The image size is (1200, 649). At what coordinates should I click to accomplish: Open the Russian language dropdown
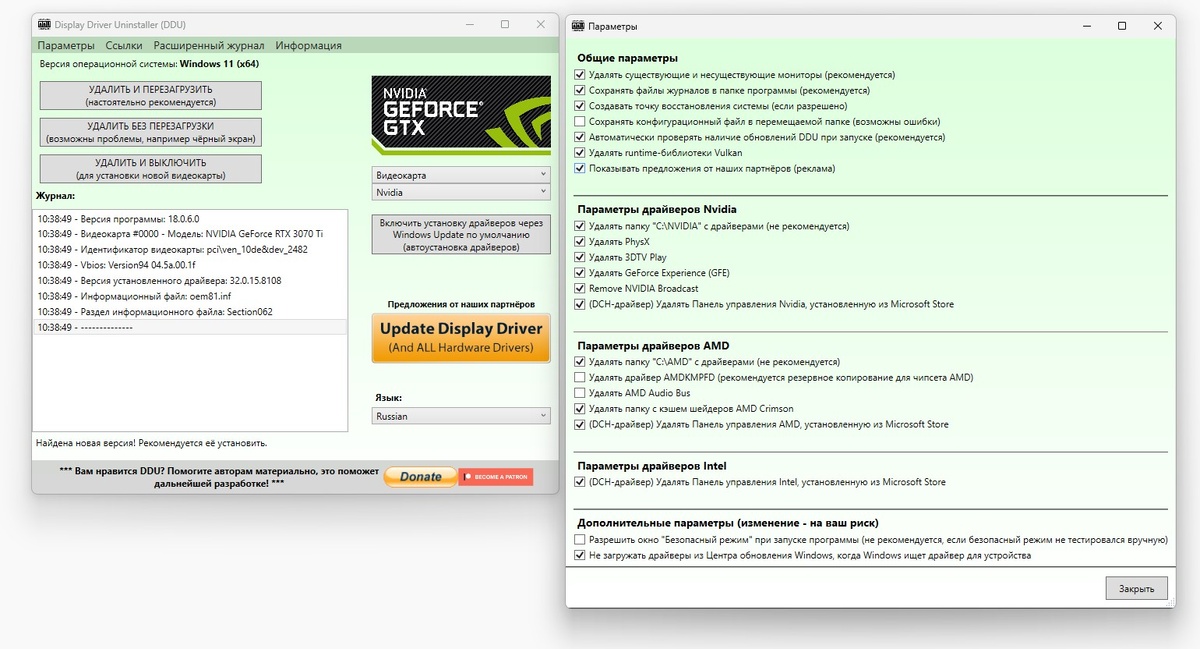461,416
